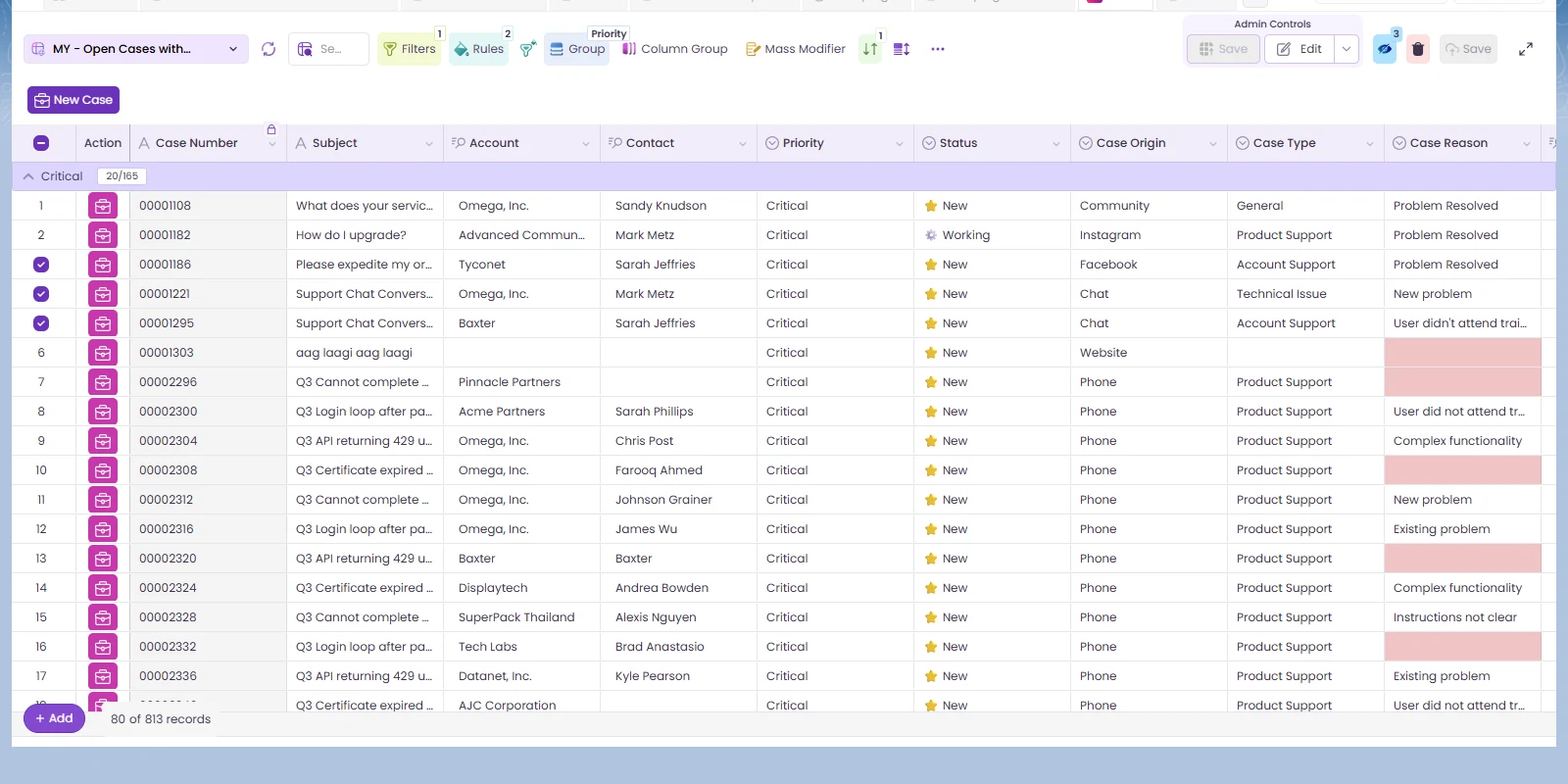Toggle the select-all header checkbox
1568x784 pixels.
click(x=41, y=143)
